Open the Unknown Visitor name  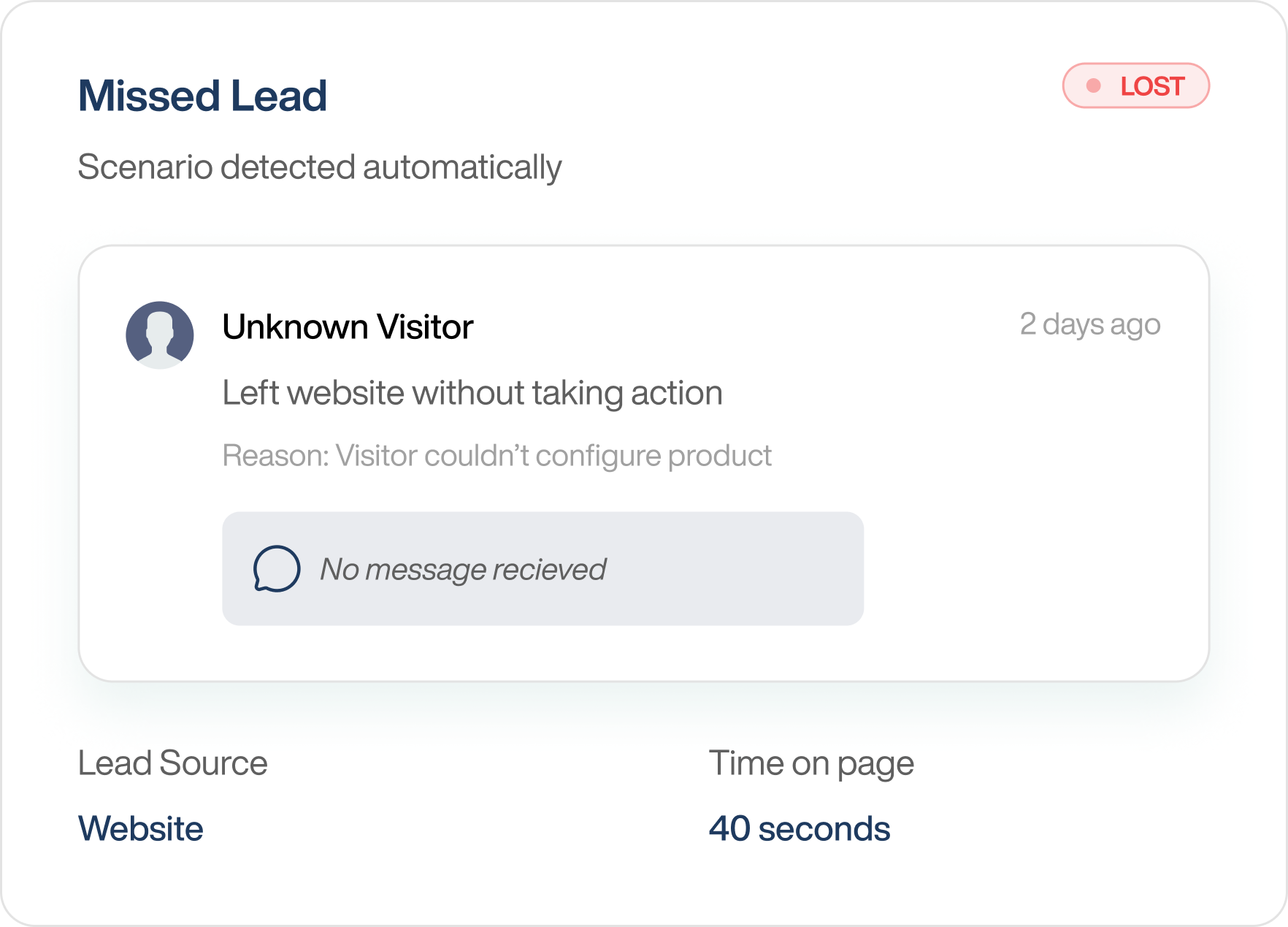(348, 327)
